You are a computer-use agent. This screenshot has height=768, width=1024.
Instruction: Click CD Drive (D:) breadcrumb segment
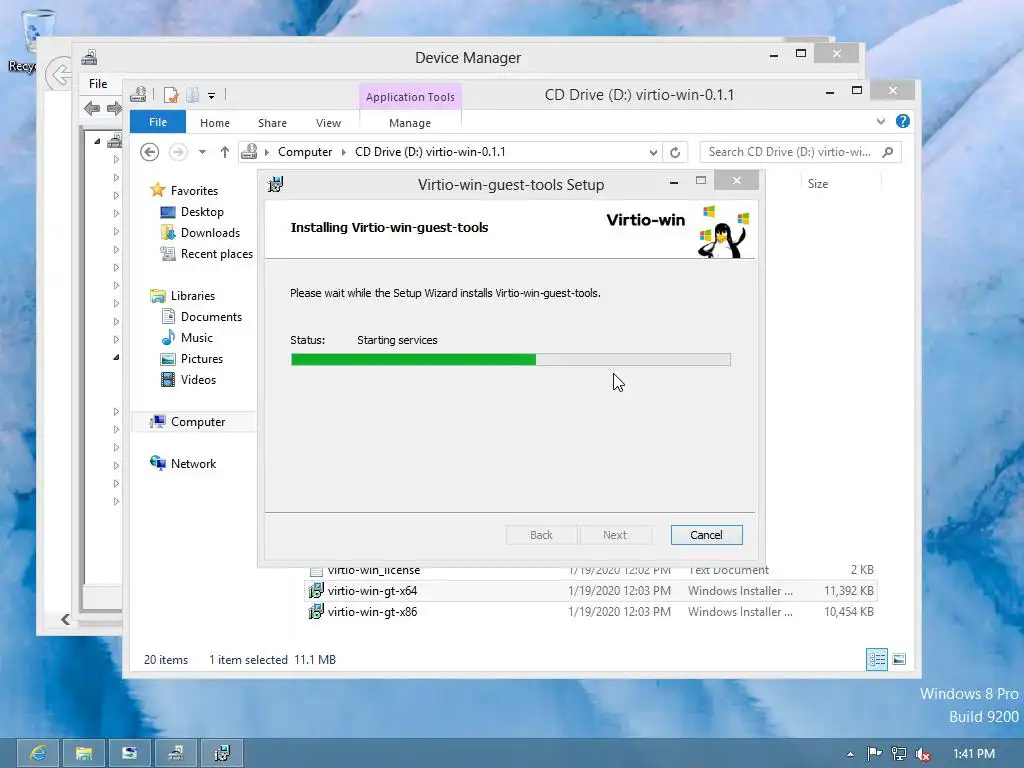point(430,152)
